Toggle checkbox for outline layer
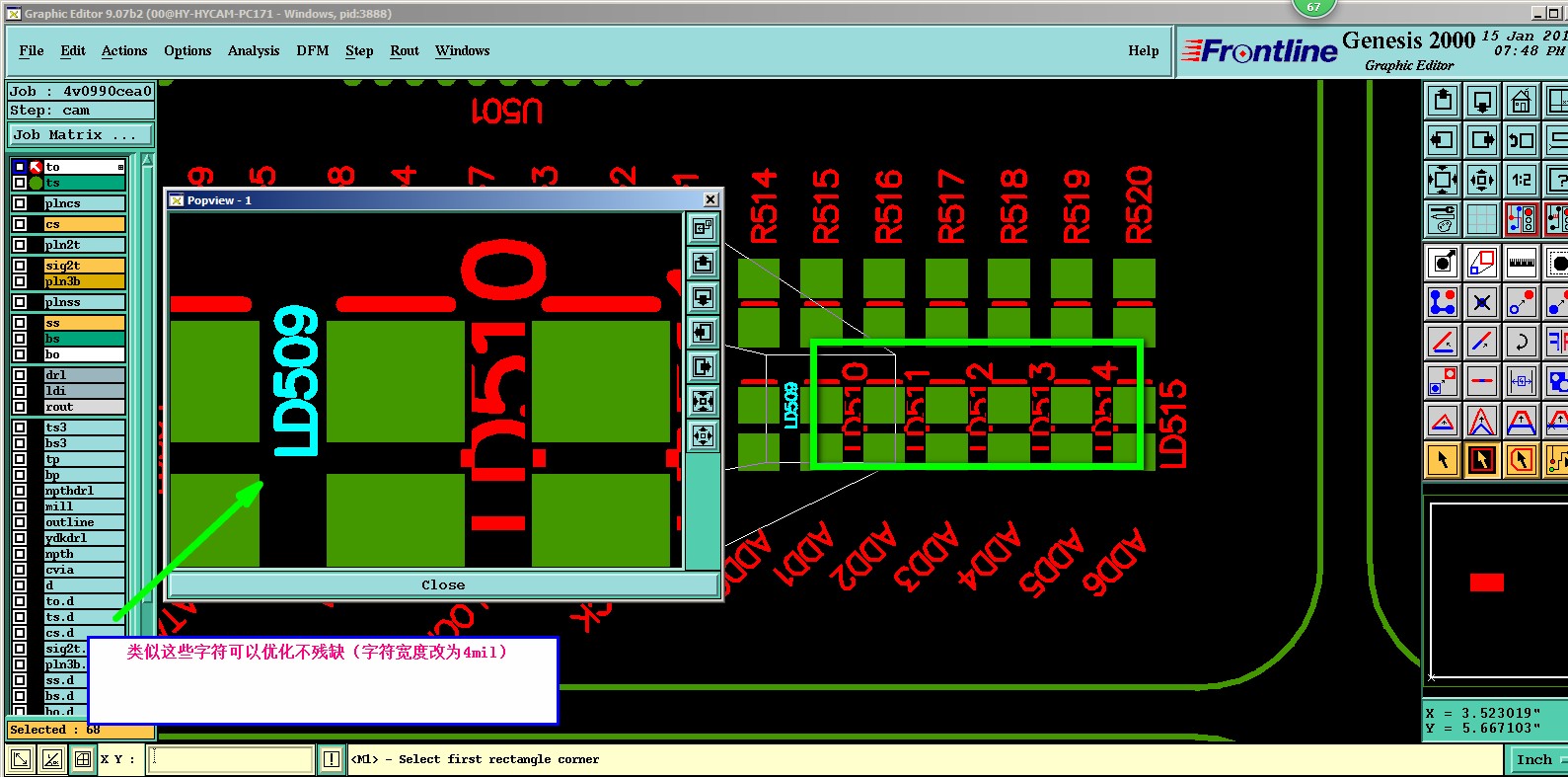The image size is (1568, 777). click(x=20, y=522)
